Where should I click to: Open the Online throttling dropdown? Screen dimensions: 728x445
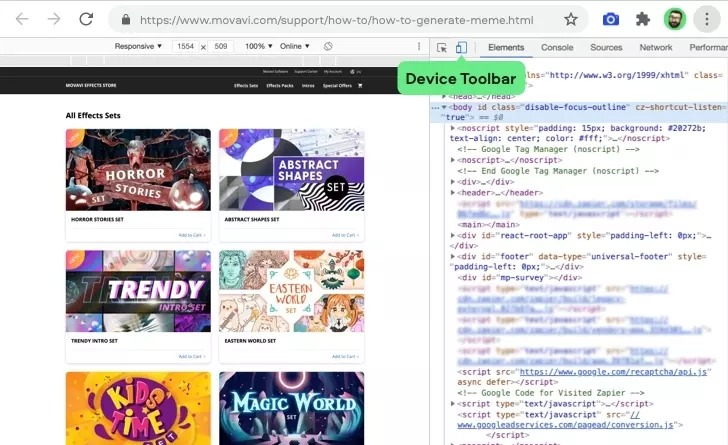coord(294,46)
